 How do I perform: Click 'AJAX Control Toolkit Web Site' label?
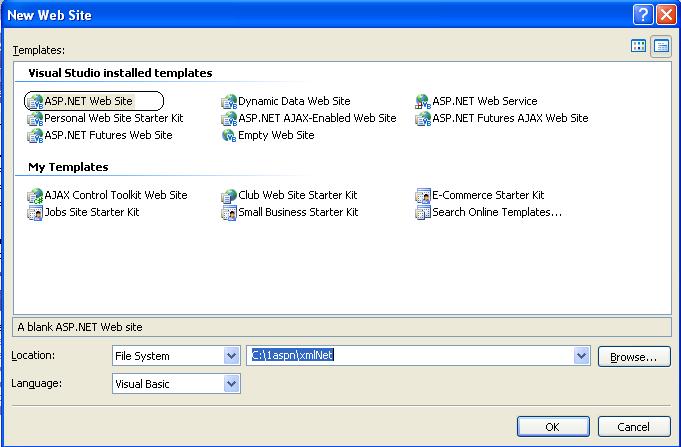(x=116, y=195)
